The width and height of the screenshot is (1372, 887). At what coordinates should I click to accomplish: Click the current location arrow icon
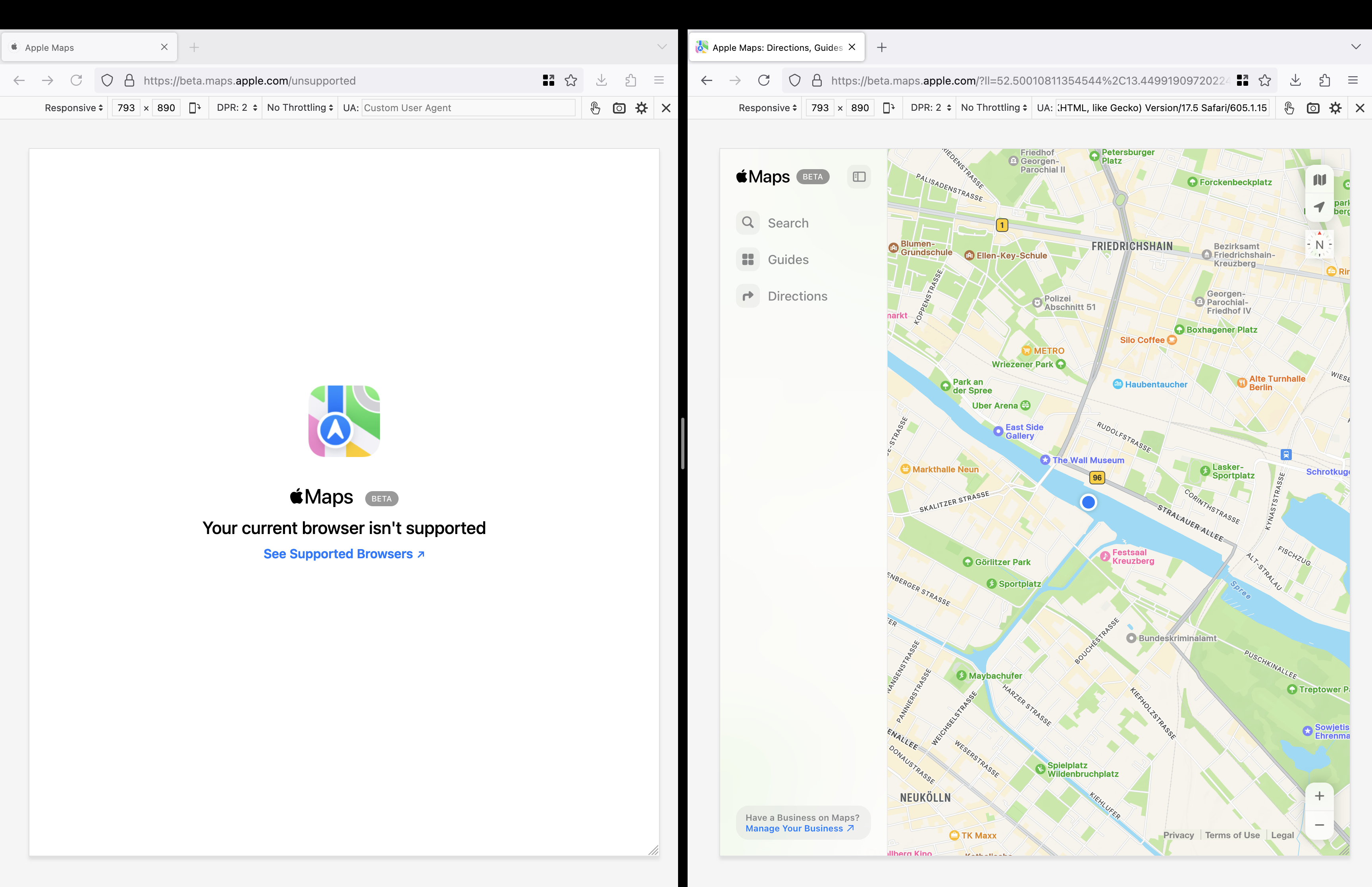[x=1319, y=207]
